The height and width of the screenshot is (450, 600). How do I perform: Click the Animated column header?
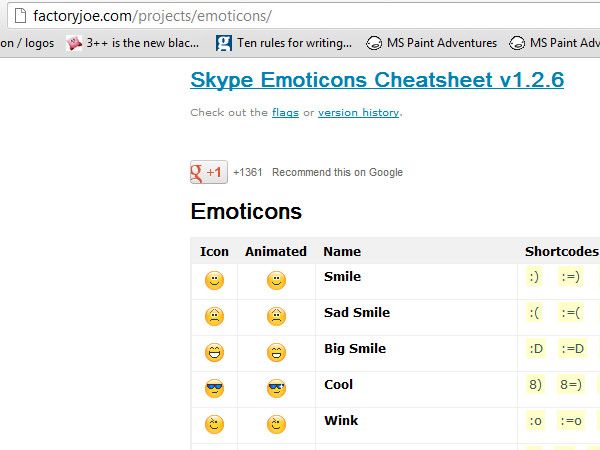coord(276,251)
